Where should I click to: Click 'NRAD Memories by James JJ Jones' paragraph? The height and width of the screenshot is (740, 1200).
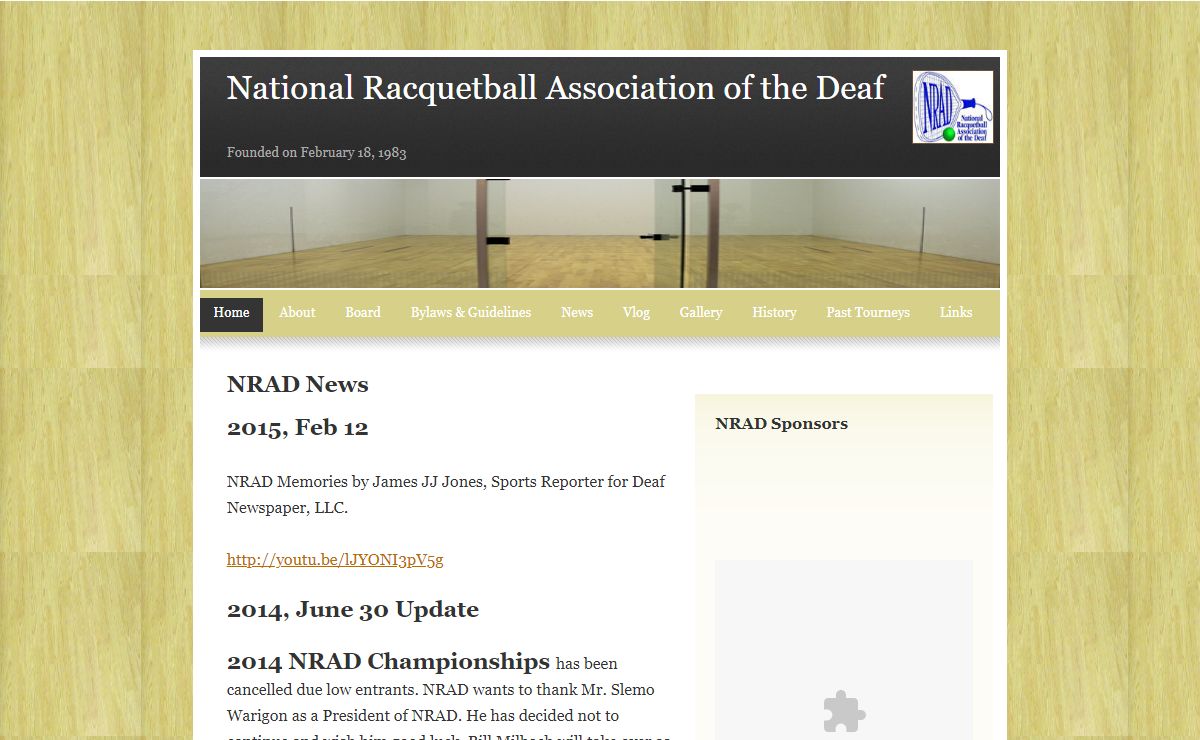click(446, 495)
